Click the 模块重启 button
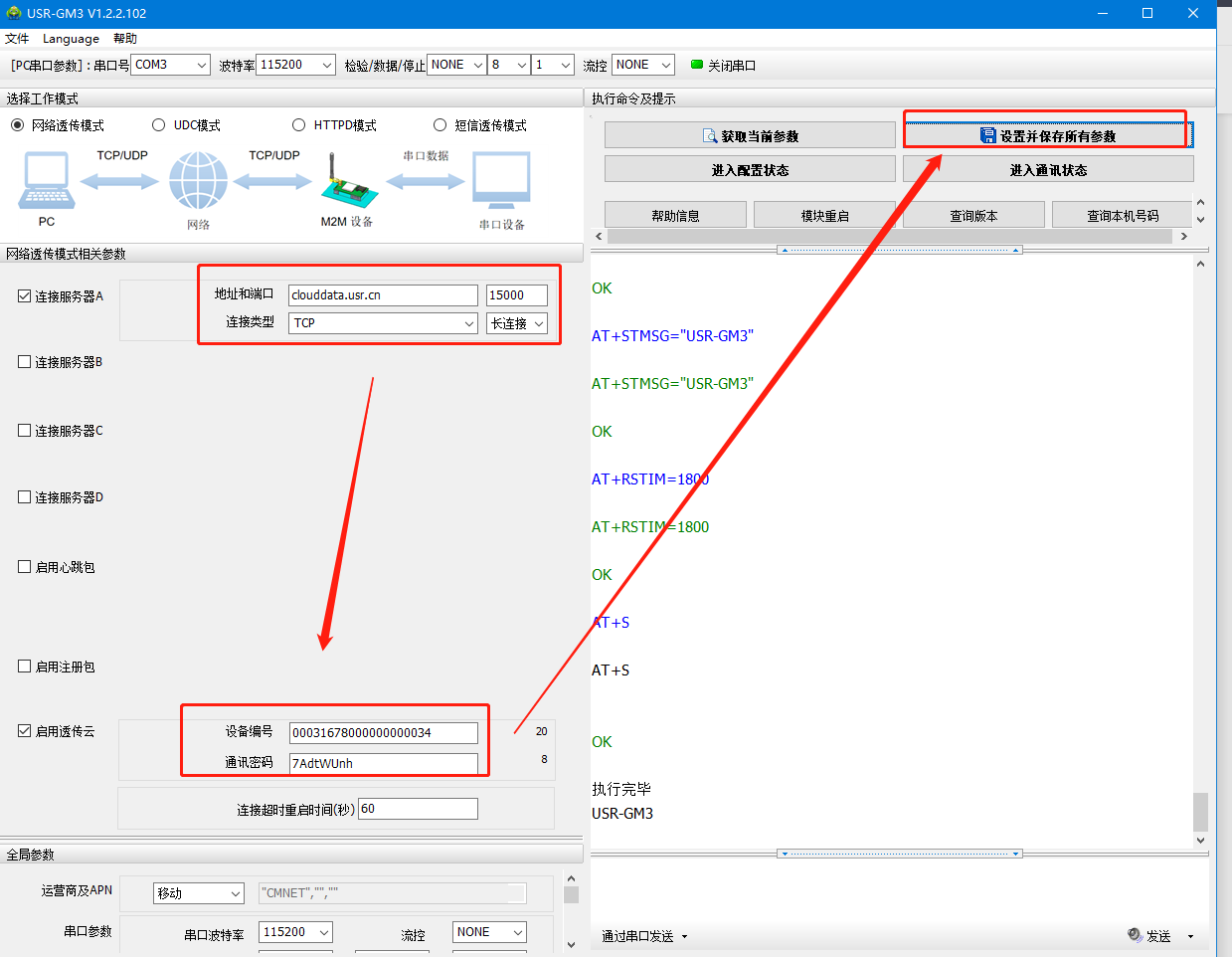This screenshot has width=1232, height=957. pos(824,216)
